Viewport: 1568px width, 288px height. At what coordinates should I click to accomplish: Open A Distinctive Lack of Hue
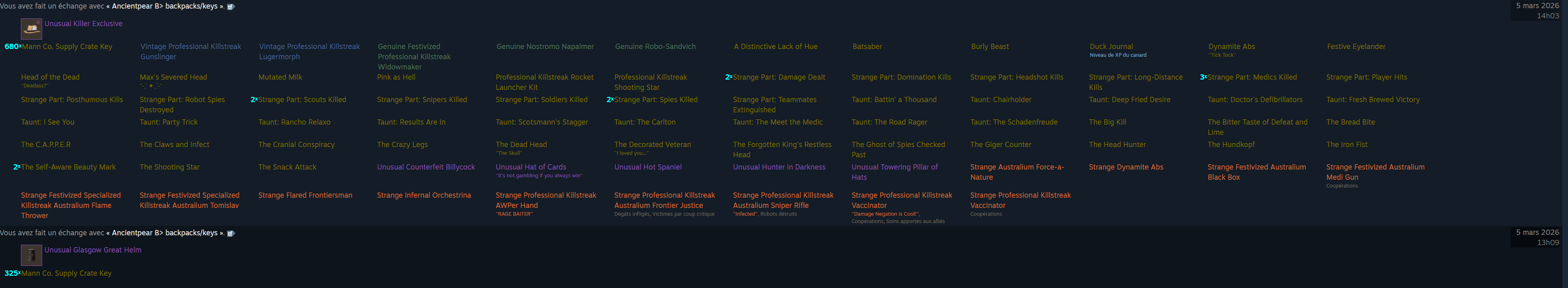click(775, 47)
